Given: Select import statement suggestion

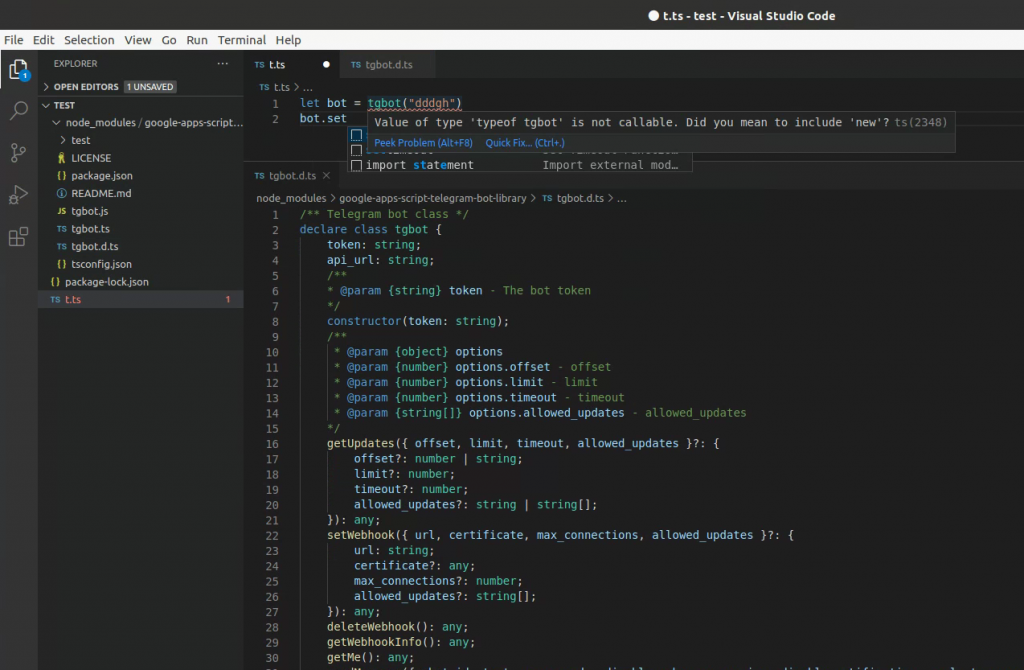Looking at the screenshot, I should [521, 165].
